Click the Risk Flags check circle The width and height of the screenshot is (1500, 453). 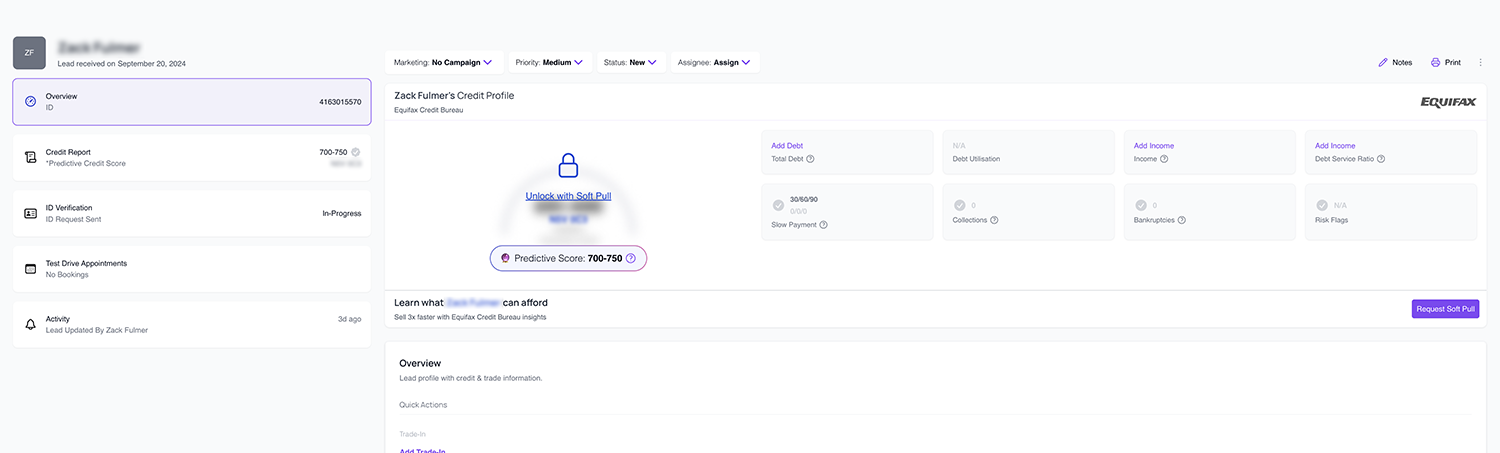click(x=1322, y=205)
